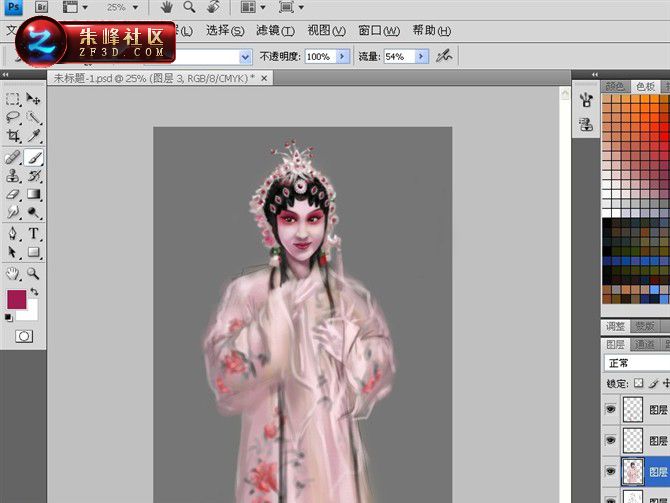Select the Magic Wand tool
The image size is (670, 503).
tap(33, 118)
